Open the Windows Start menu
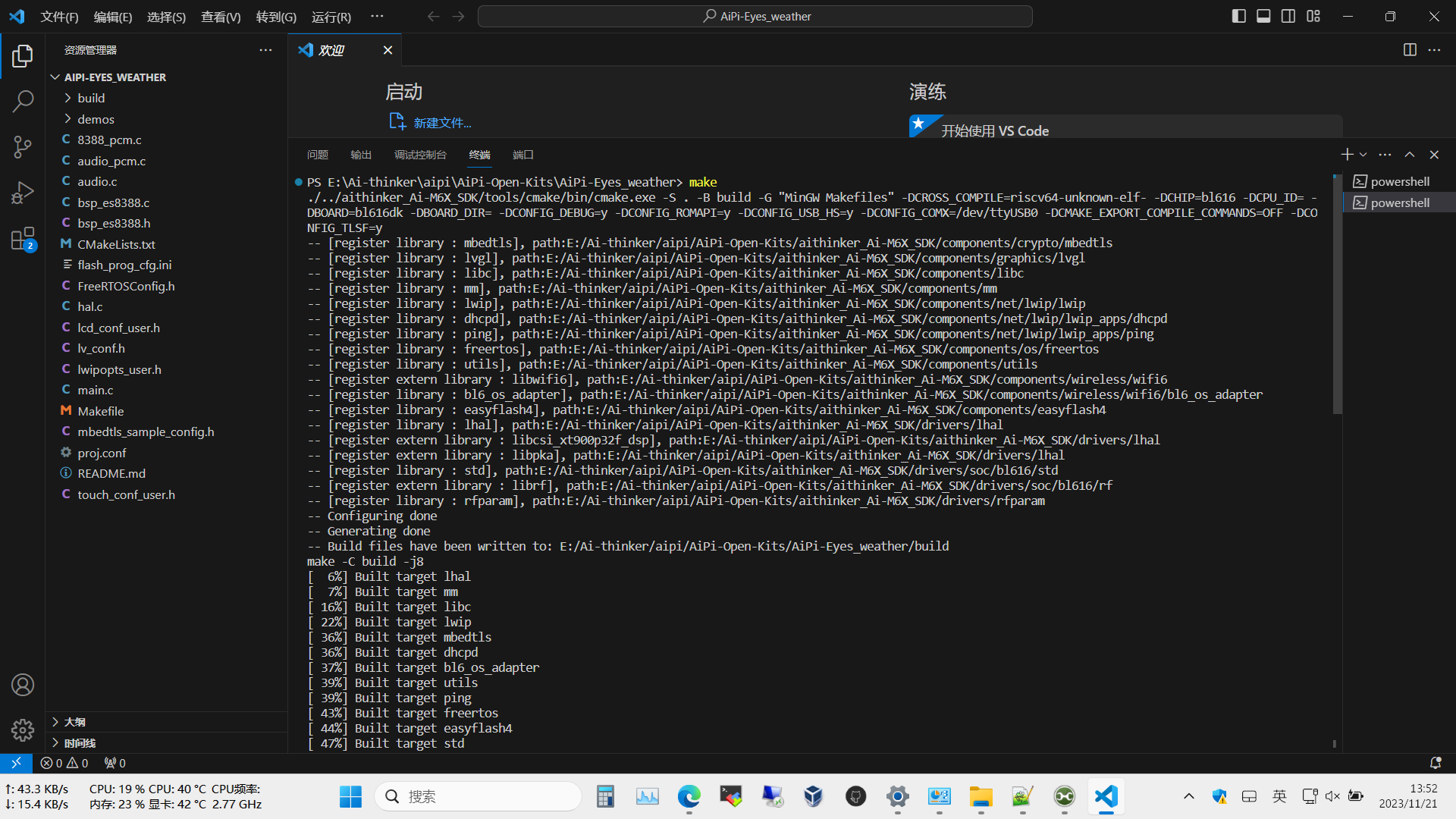 tap(350, 796)
